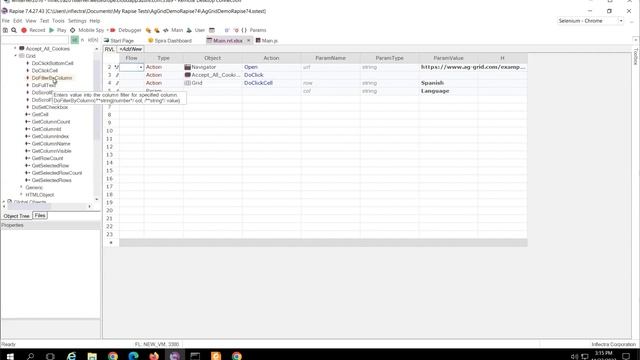Open Params from toolbar
This screenshot has height=360, width=640.
tap(254, 30)
